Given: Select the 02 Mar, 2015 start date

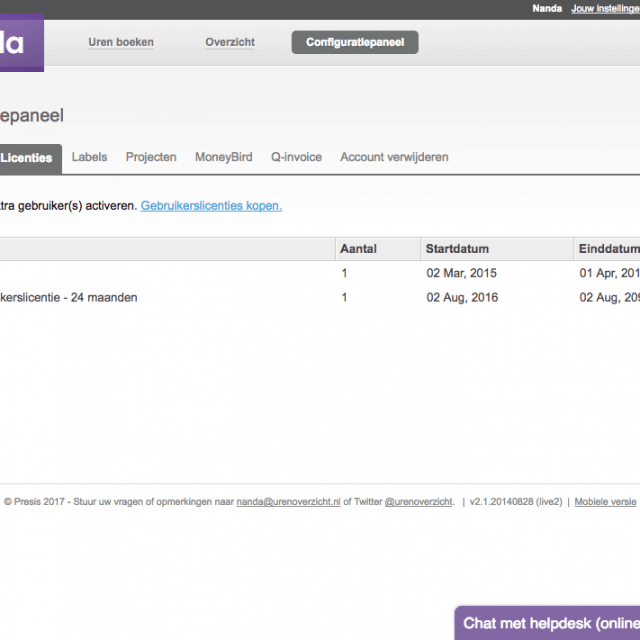Looking at the screenshot, I should tap(461, 273).
